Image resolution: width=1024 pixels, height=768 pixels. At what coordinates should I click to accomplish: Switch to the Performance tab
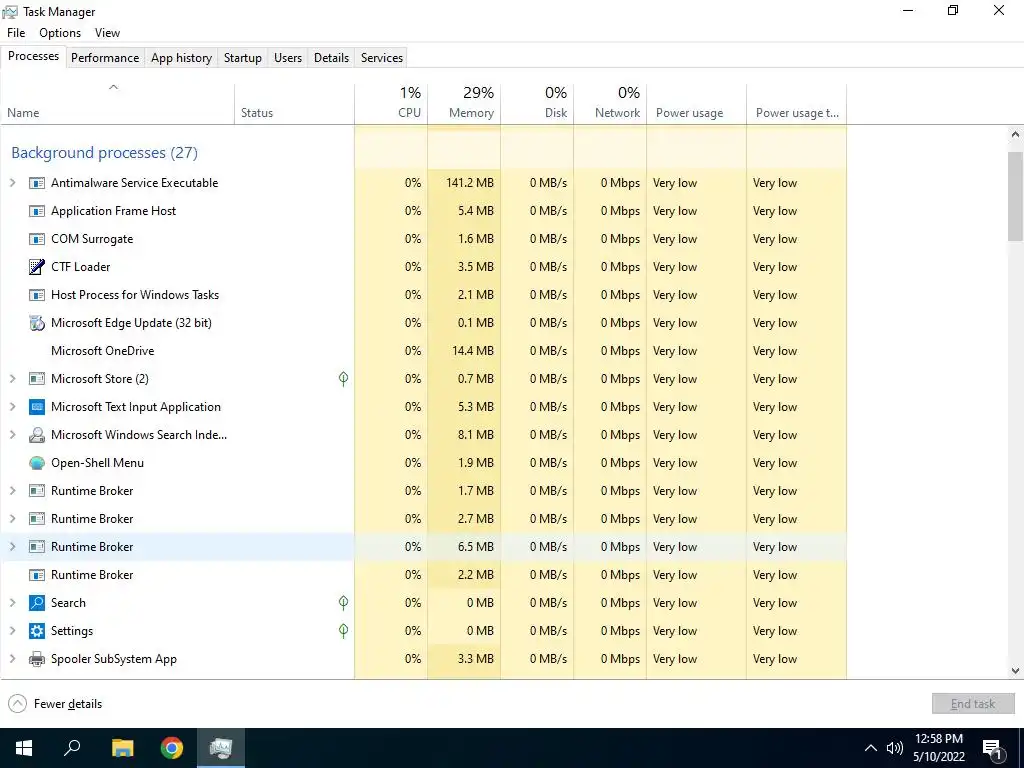(x=105, y=57)
